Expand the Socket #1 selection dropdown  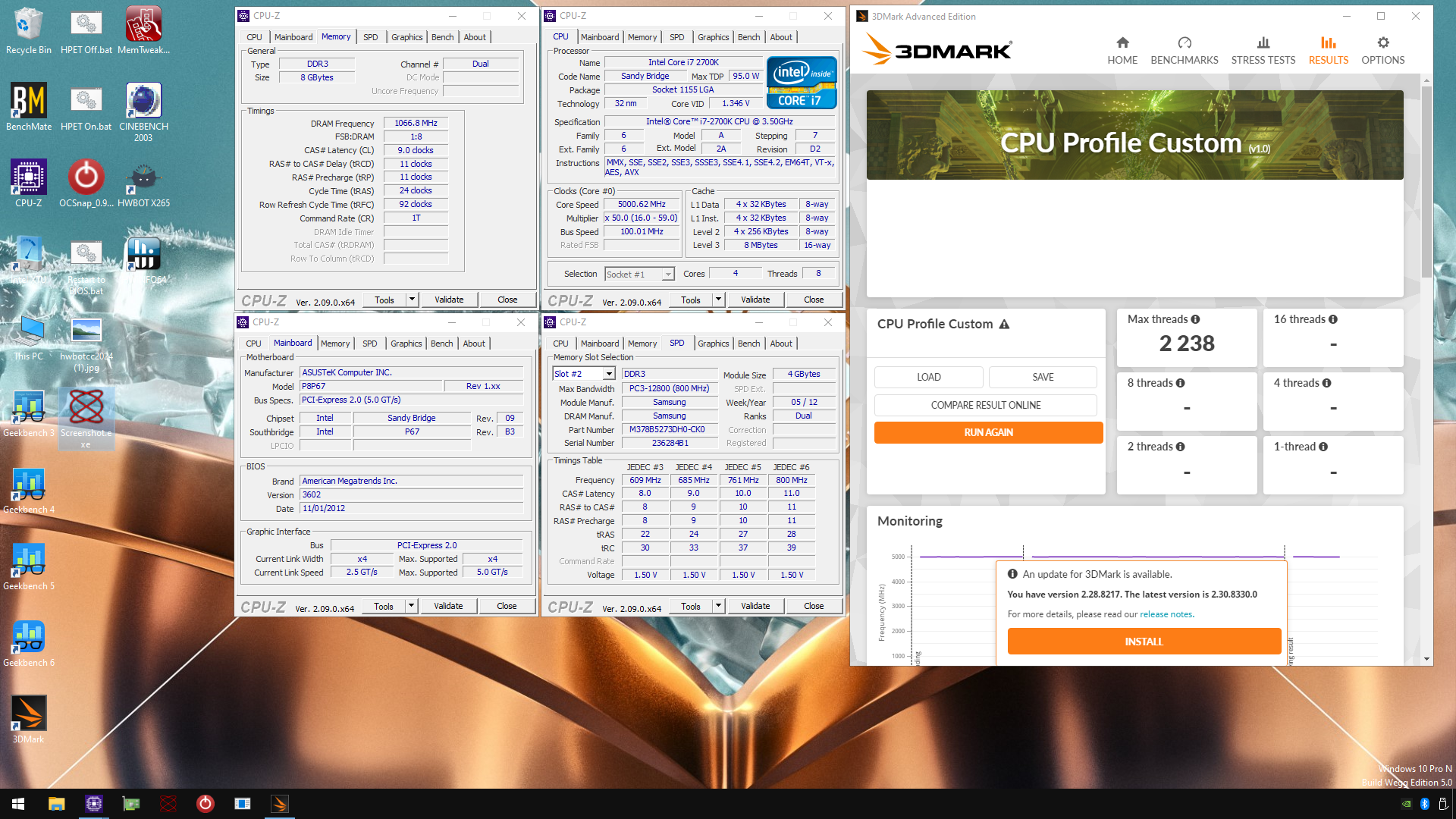coord(668,275)
